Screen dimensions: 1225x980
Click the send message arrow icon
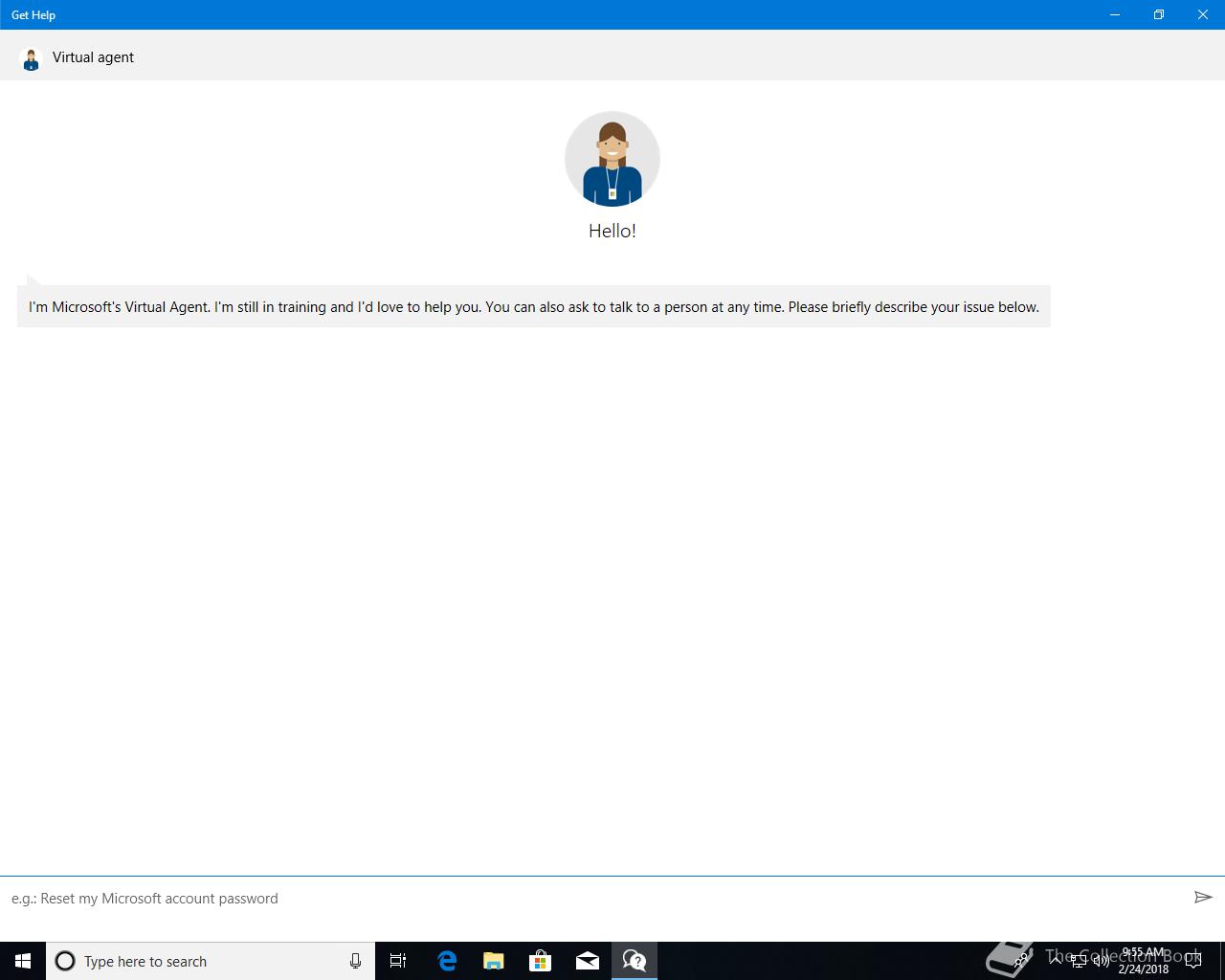tap(1203, 897)
